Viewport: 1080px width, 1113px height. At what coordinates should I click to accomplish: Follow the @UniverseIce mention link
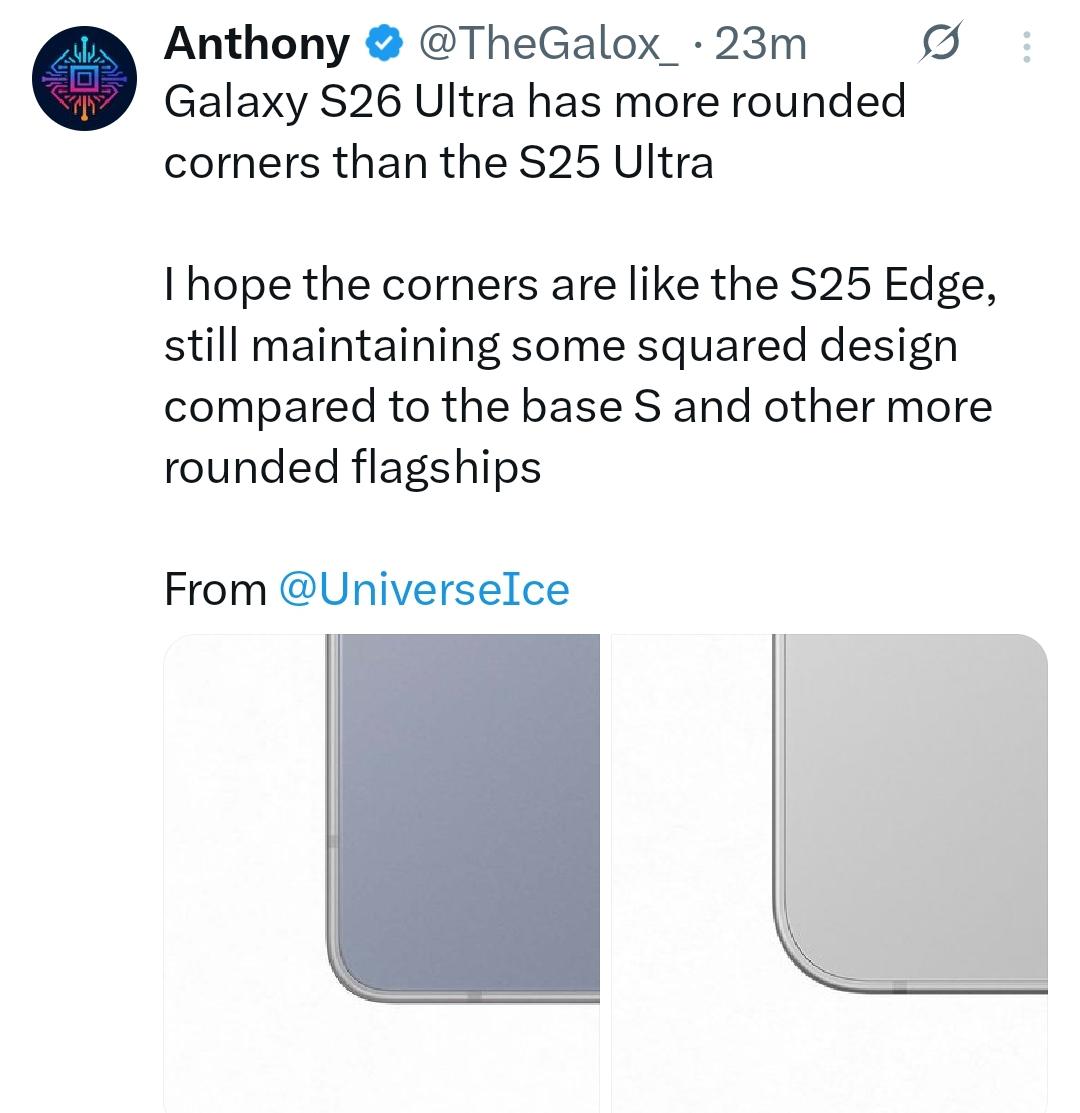click(424, 589)
